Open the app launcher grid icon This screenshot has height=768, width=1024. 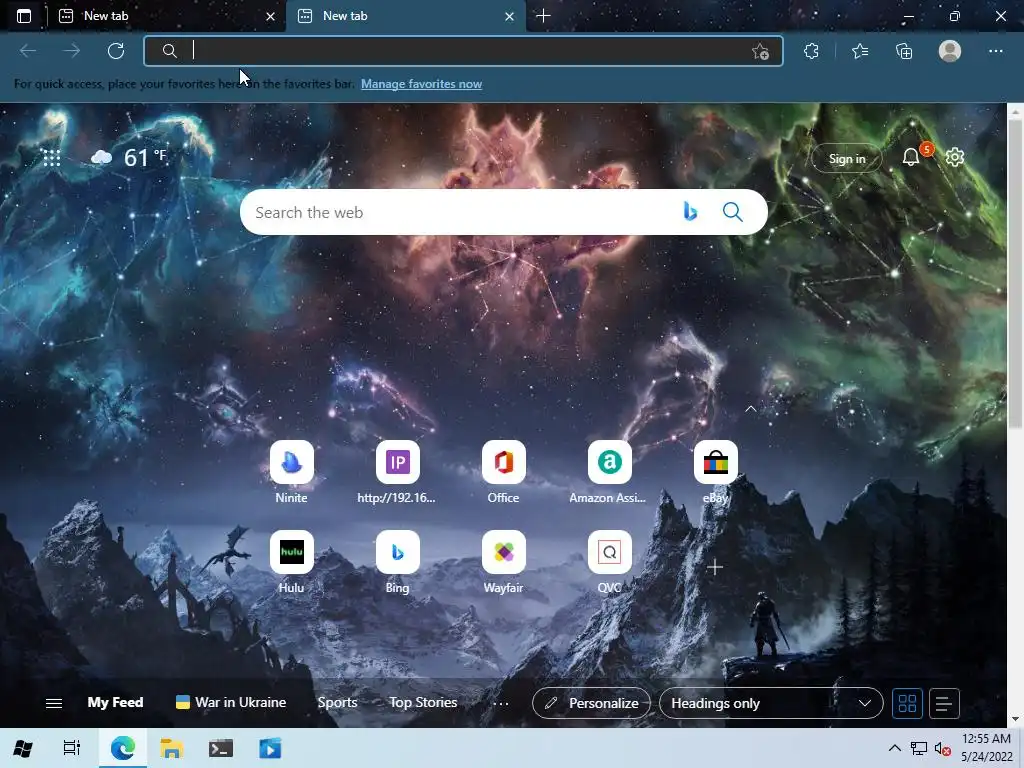pos(52,157)
